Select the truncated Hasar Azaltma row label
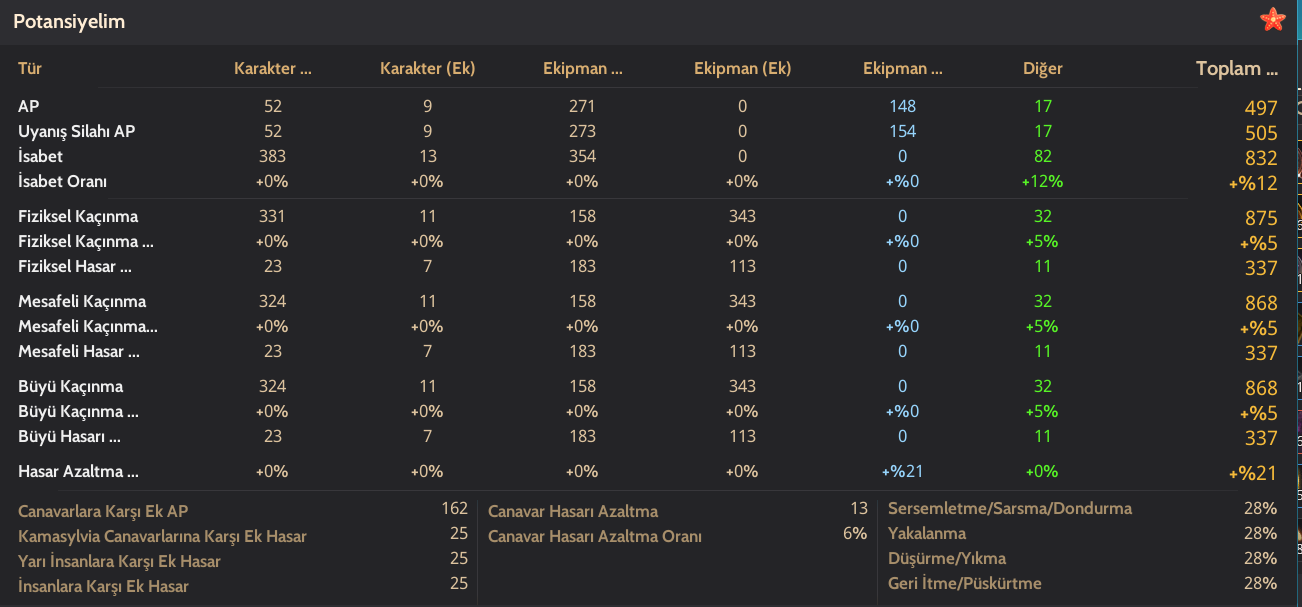The image size is (1302, 607). [x=78, y=471]
